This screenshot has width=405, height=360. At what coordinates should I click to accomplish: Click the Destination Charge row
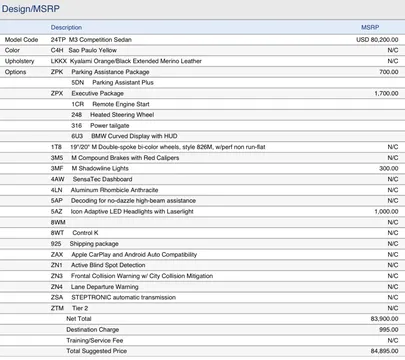point(202,330)
